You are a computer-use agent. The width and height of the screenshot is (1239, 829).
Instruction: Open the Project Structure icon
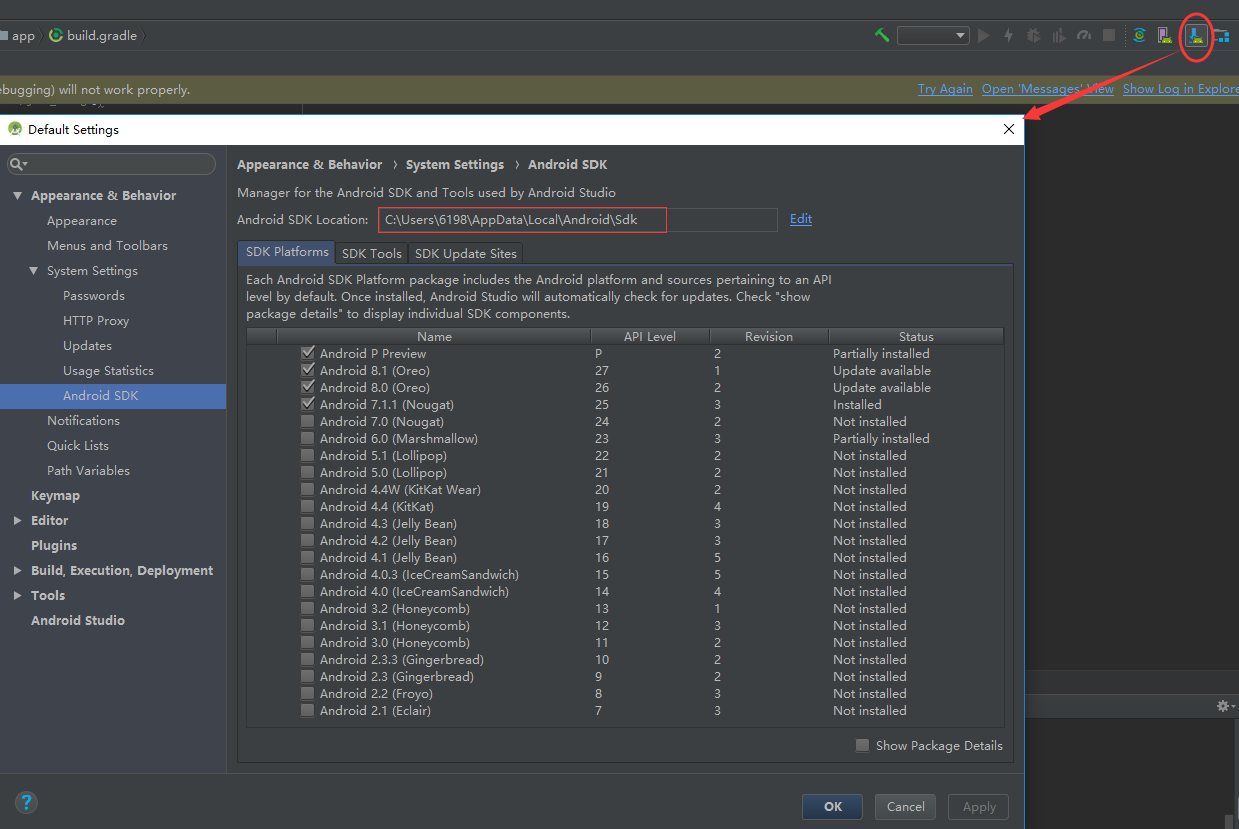click(x=1222, y=35)
